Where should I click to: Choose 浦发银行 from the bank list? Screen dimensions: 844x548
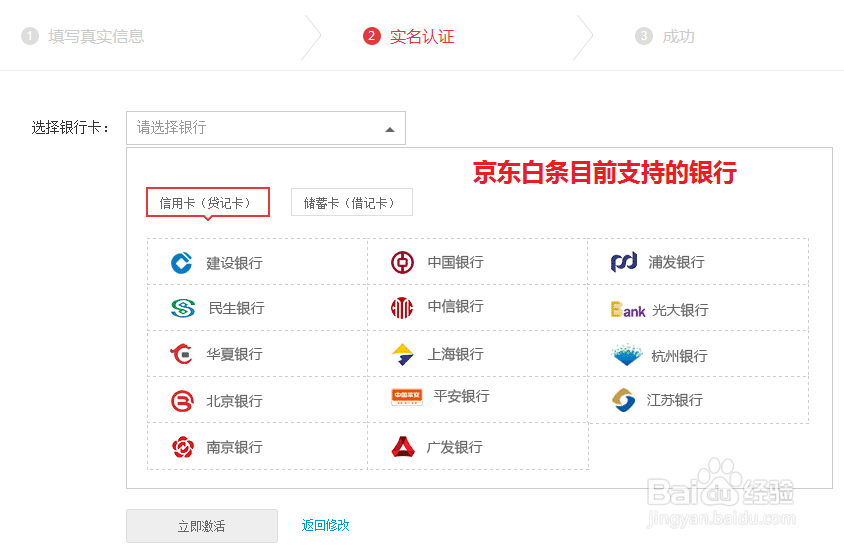coord(698,262)
